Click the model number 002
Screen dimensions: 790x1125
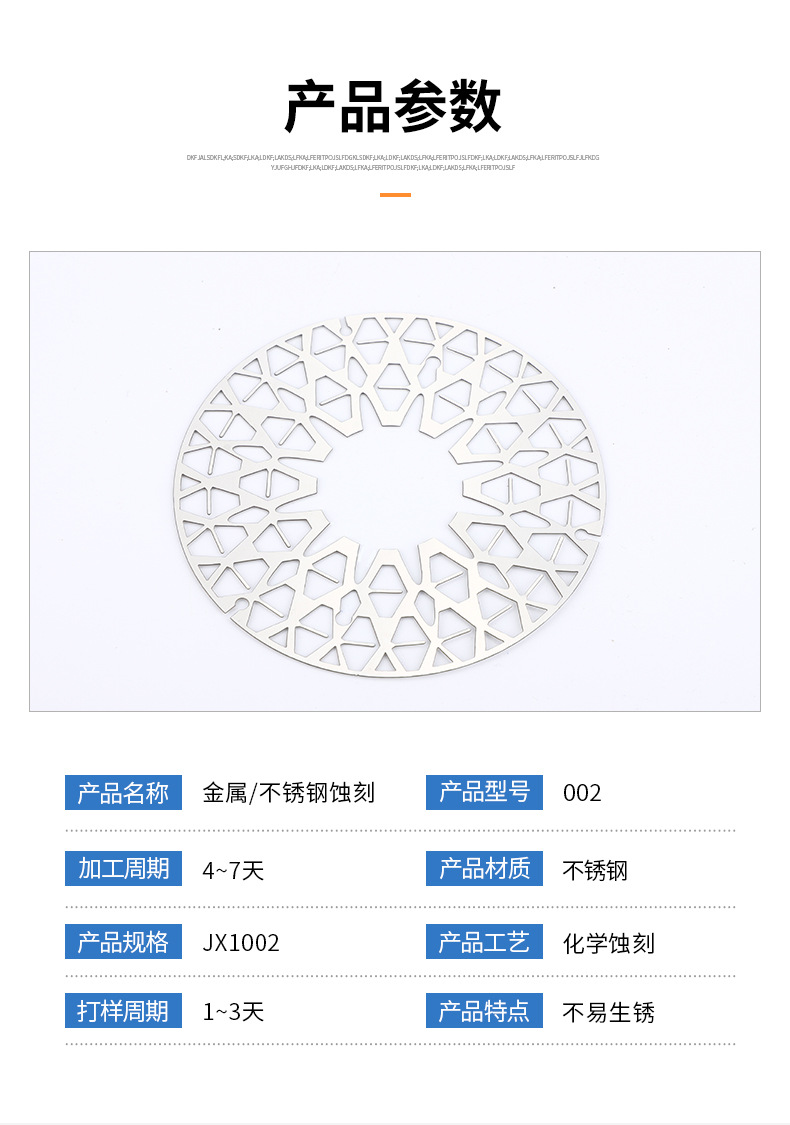[x=582, y=794]
